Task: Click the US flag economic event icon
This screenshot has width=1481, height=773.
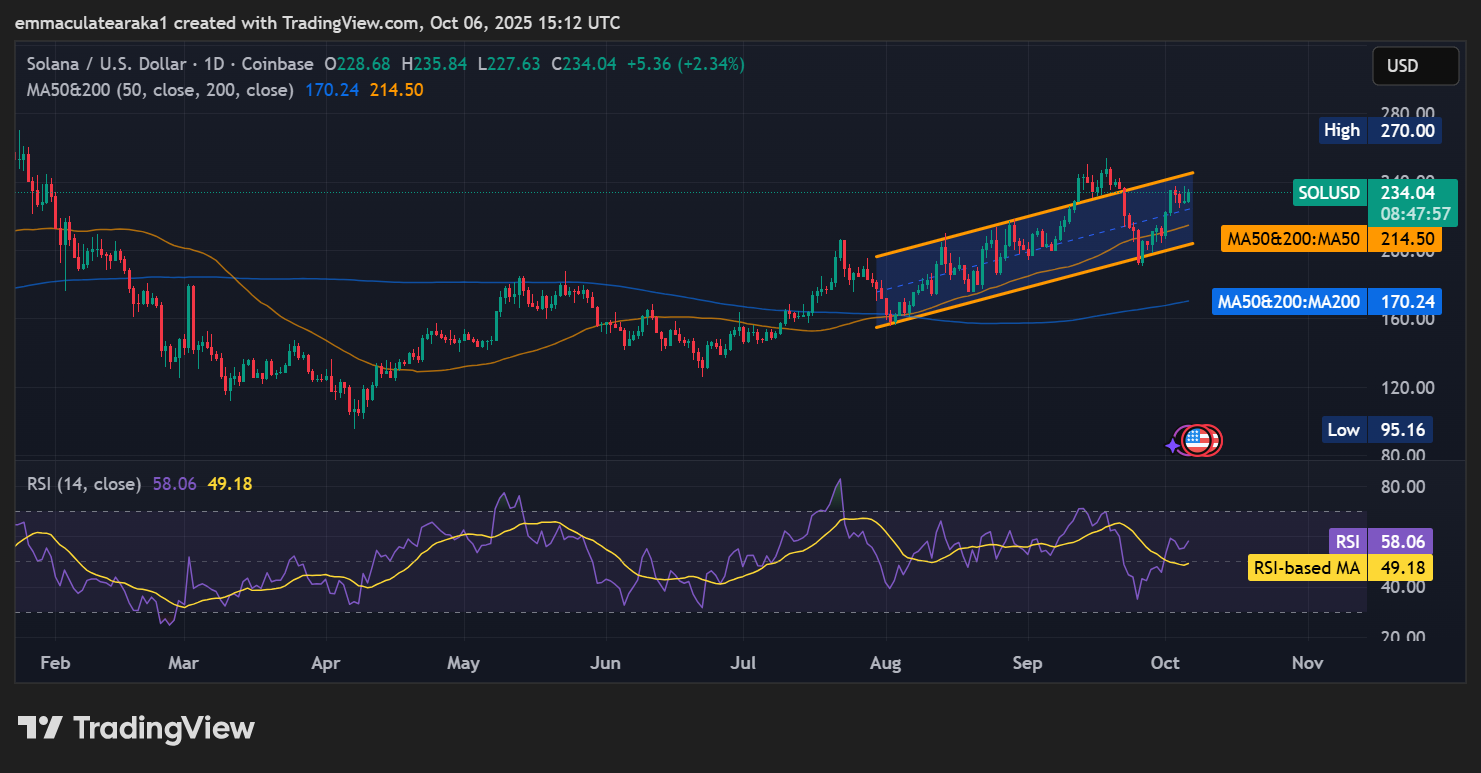Action: point(1196,440)
